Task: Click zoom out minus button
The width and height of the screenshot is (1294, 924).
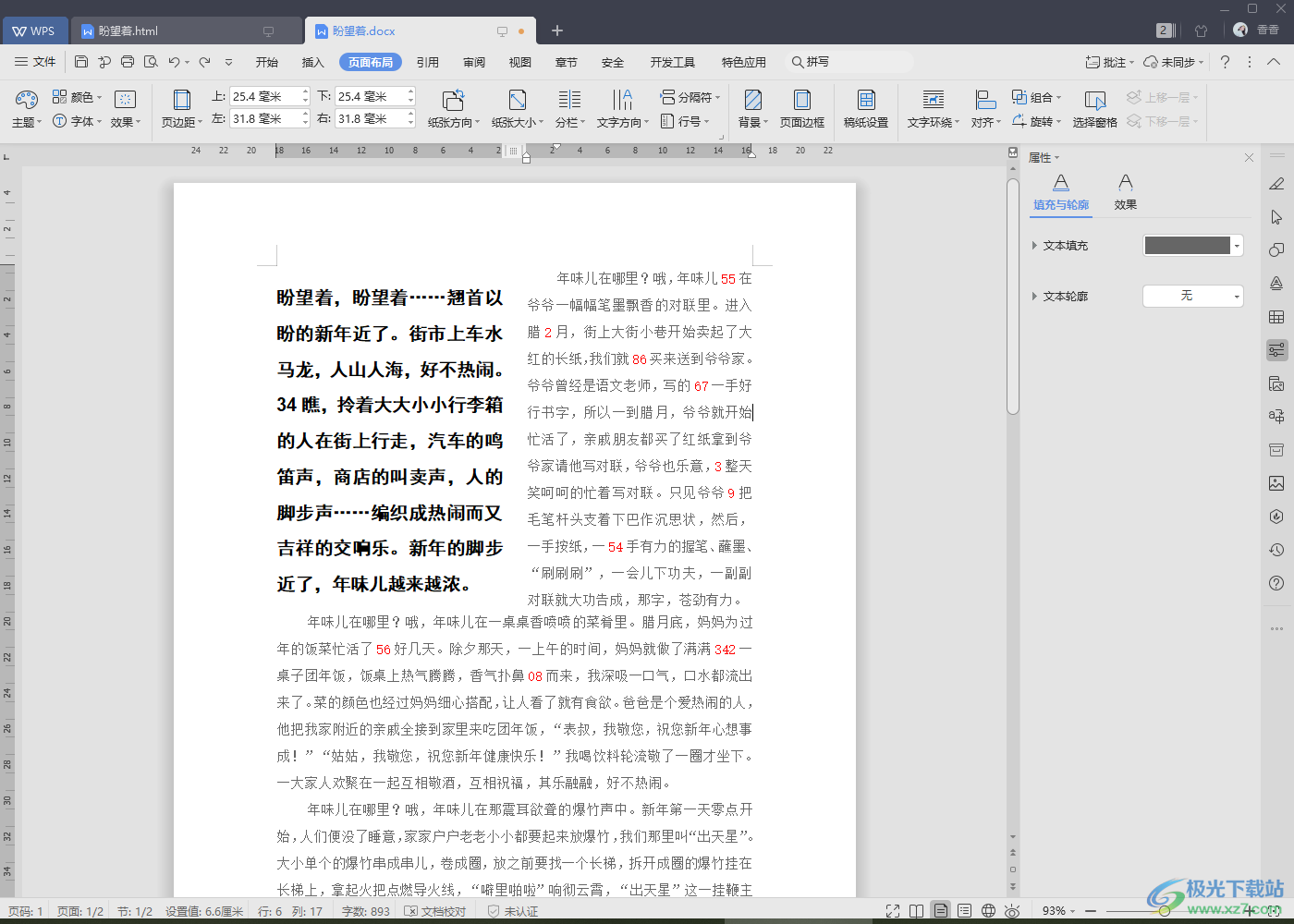Action: (1092, 911)
